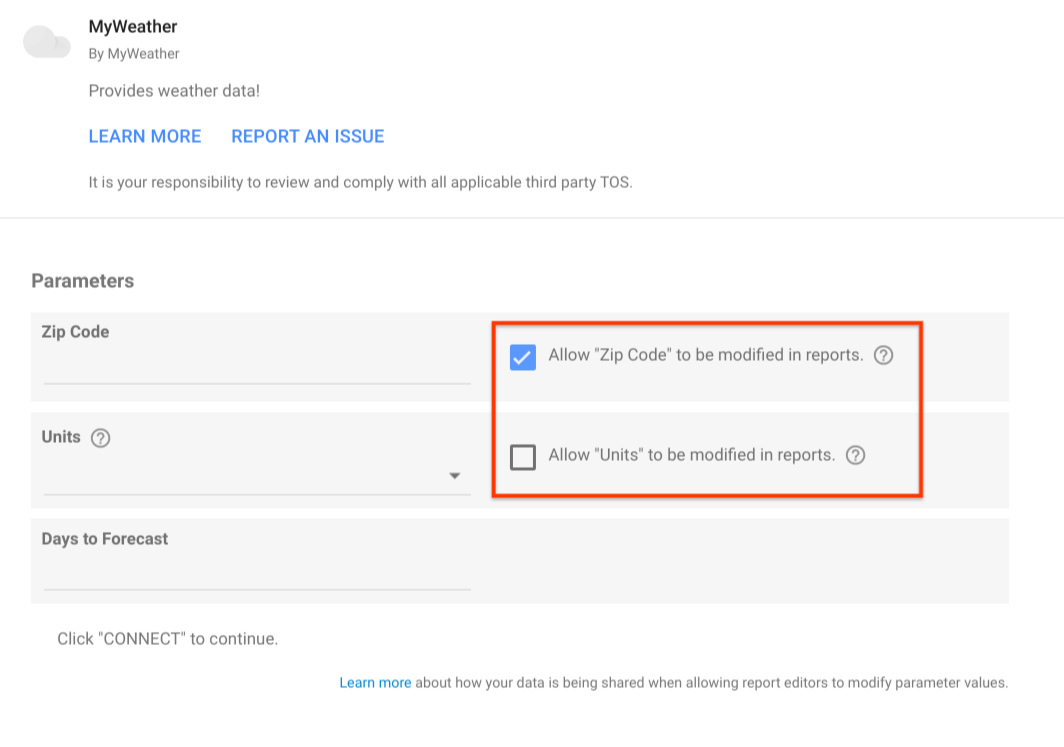Select the question mark icon after Units parameter
Viewport: 1064px width, 747px height.
[x=100, y=437]
